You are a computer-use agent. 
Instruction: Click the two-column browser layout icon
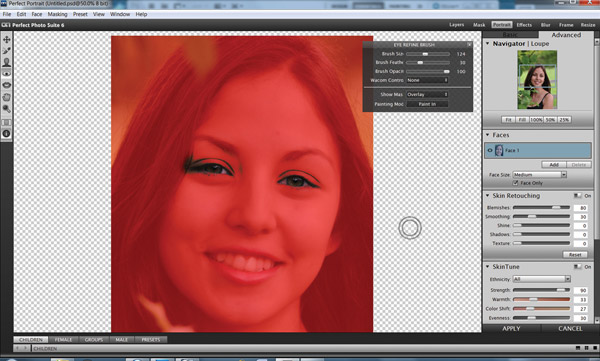[586, 348]
